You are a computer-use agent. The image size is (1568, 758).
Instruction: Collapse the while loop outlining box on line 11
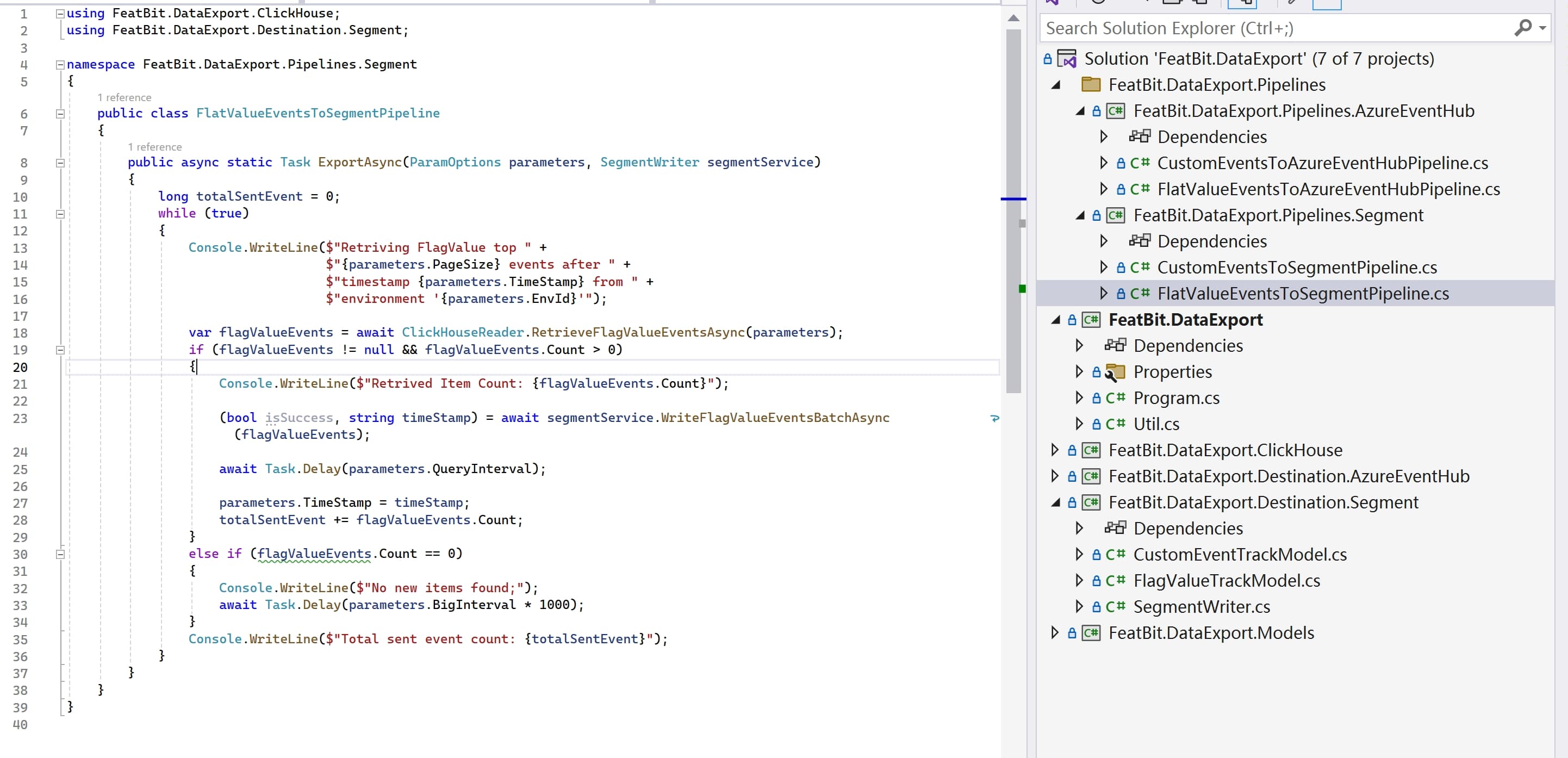60,214
